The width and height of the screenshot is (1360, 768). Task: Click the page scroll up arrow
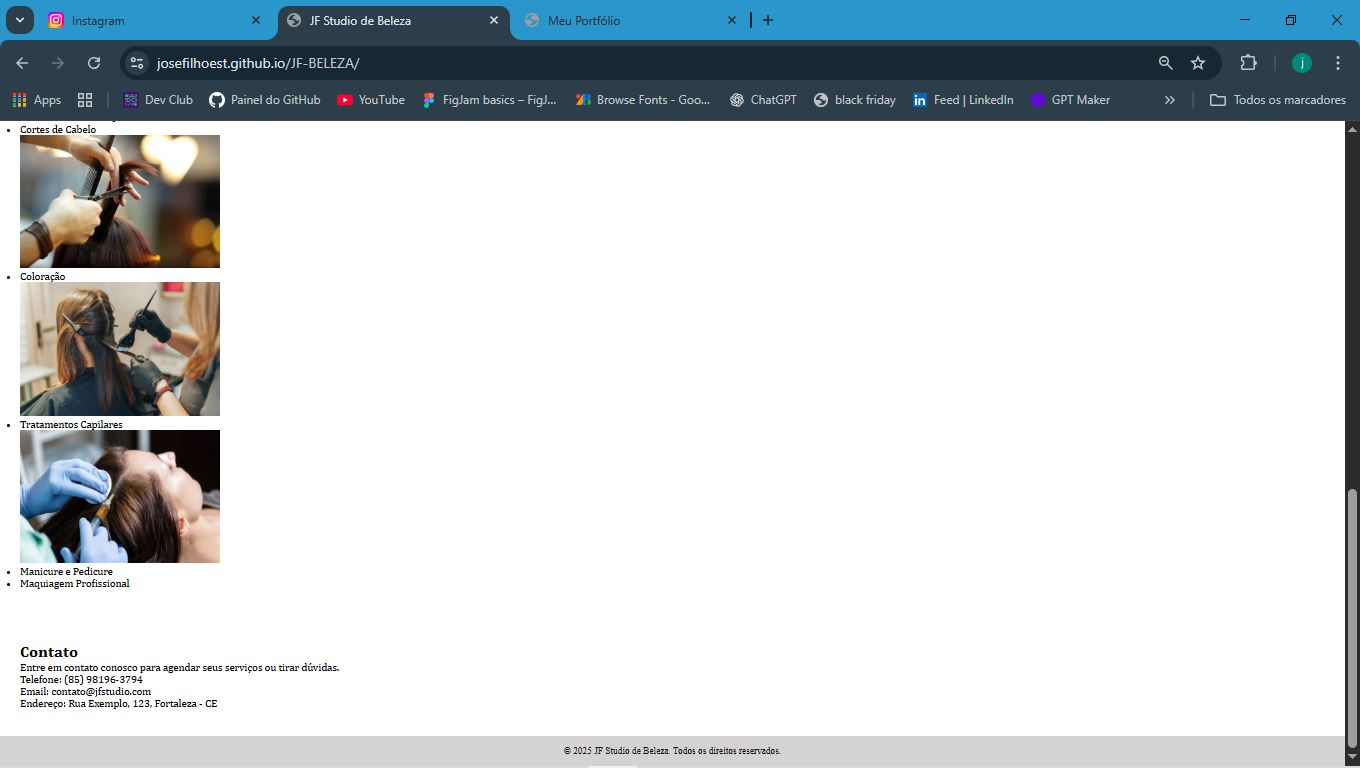(x=1352, y=129)
